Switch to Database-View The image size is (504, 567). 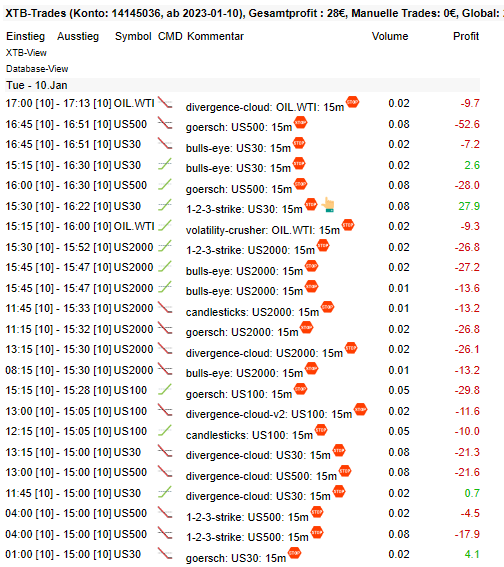[x=37, y=69]
